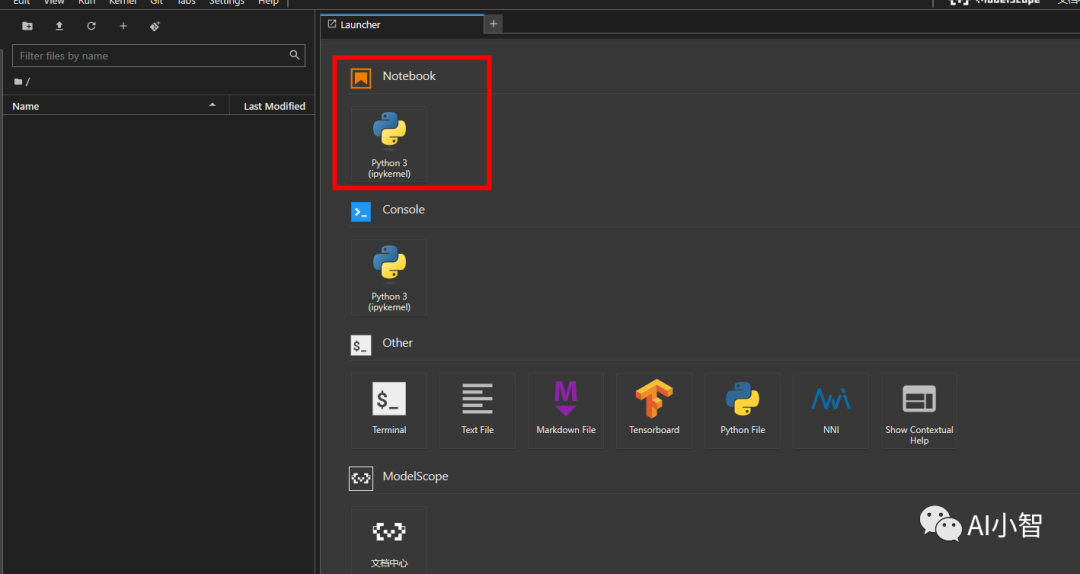
Task: Sort files by Last Modified column
Action: point(274,106)
